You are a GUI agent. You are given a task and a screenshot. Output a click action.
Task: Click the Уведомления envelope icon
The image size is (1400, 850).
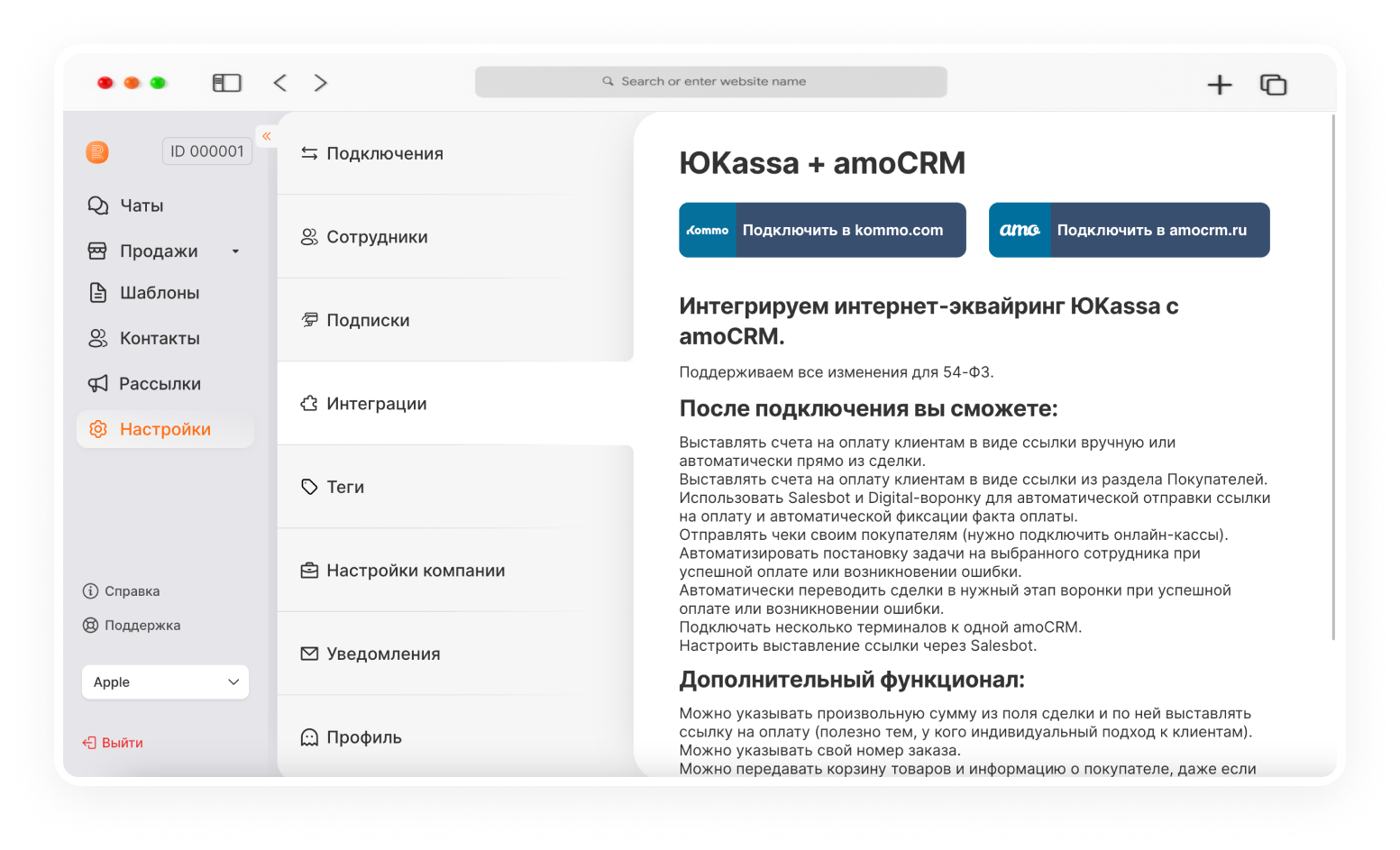tap(309, 653)
